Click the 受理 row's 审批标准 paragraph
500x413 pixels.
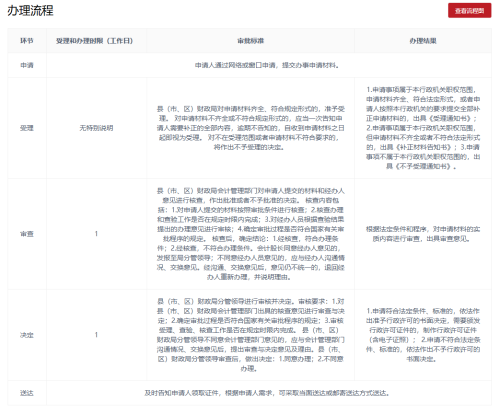point(250,128)
